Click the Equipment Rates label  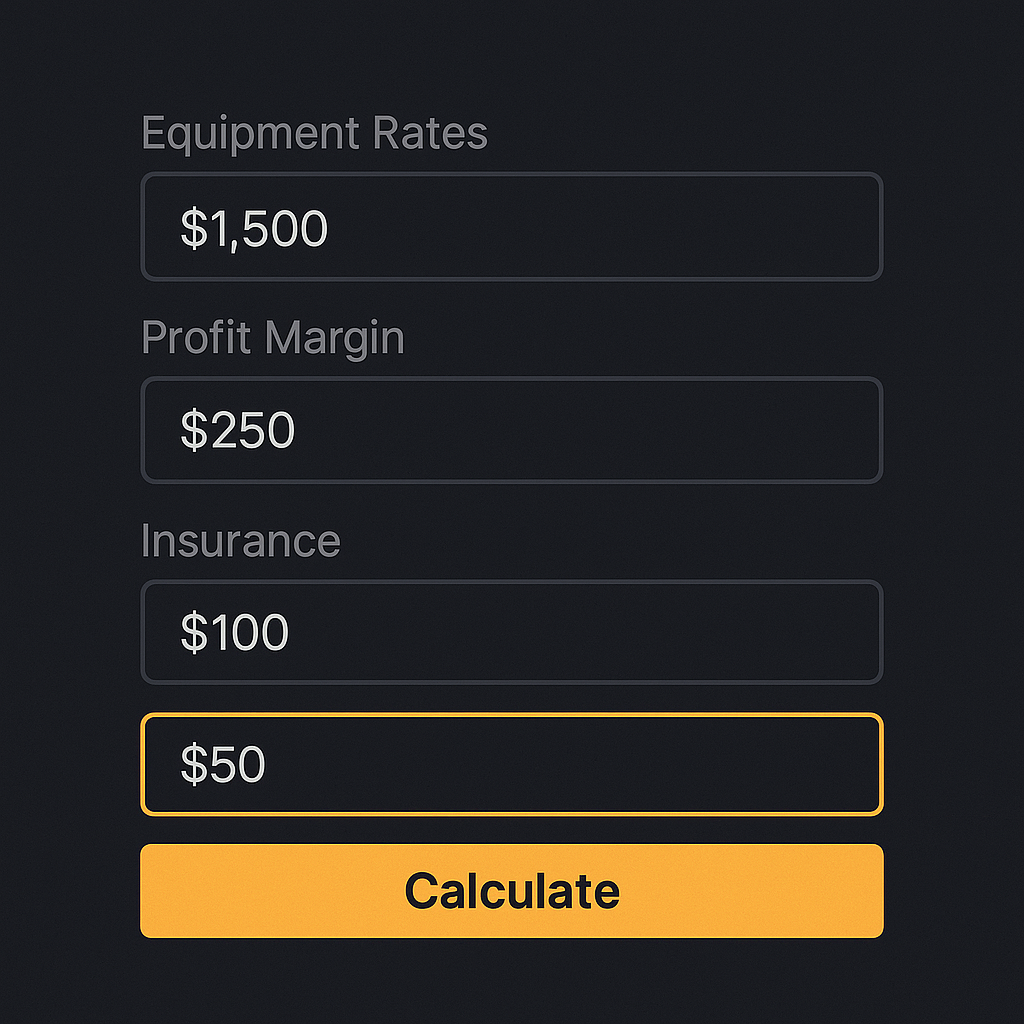click(x=315, y=133)
